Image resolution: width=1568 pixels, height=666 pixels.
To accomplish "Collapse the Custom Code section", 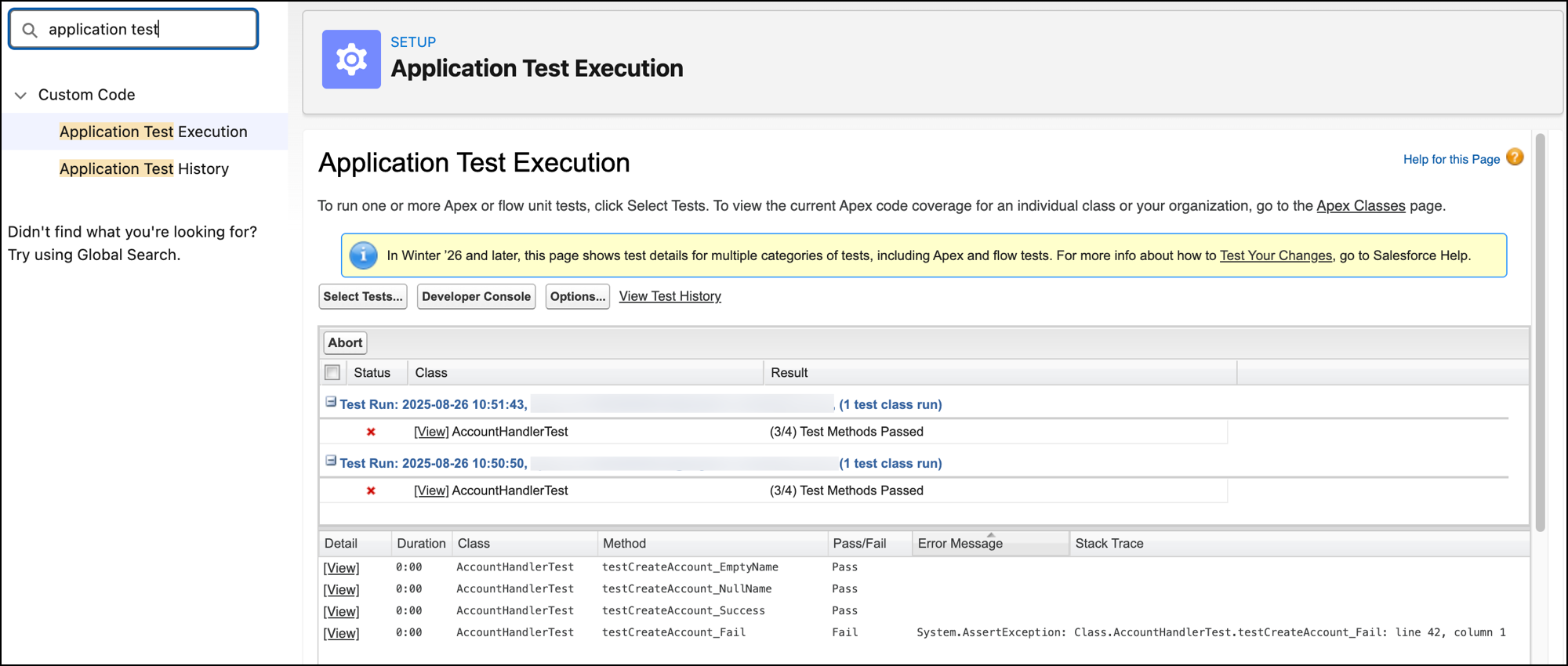I will click(x=21, y=95).
